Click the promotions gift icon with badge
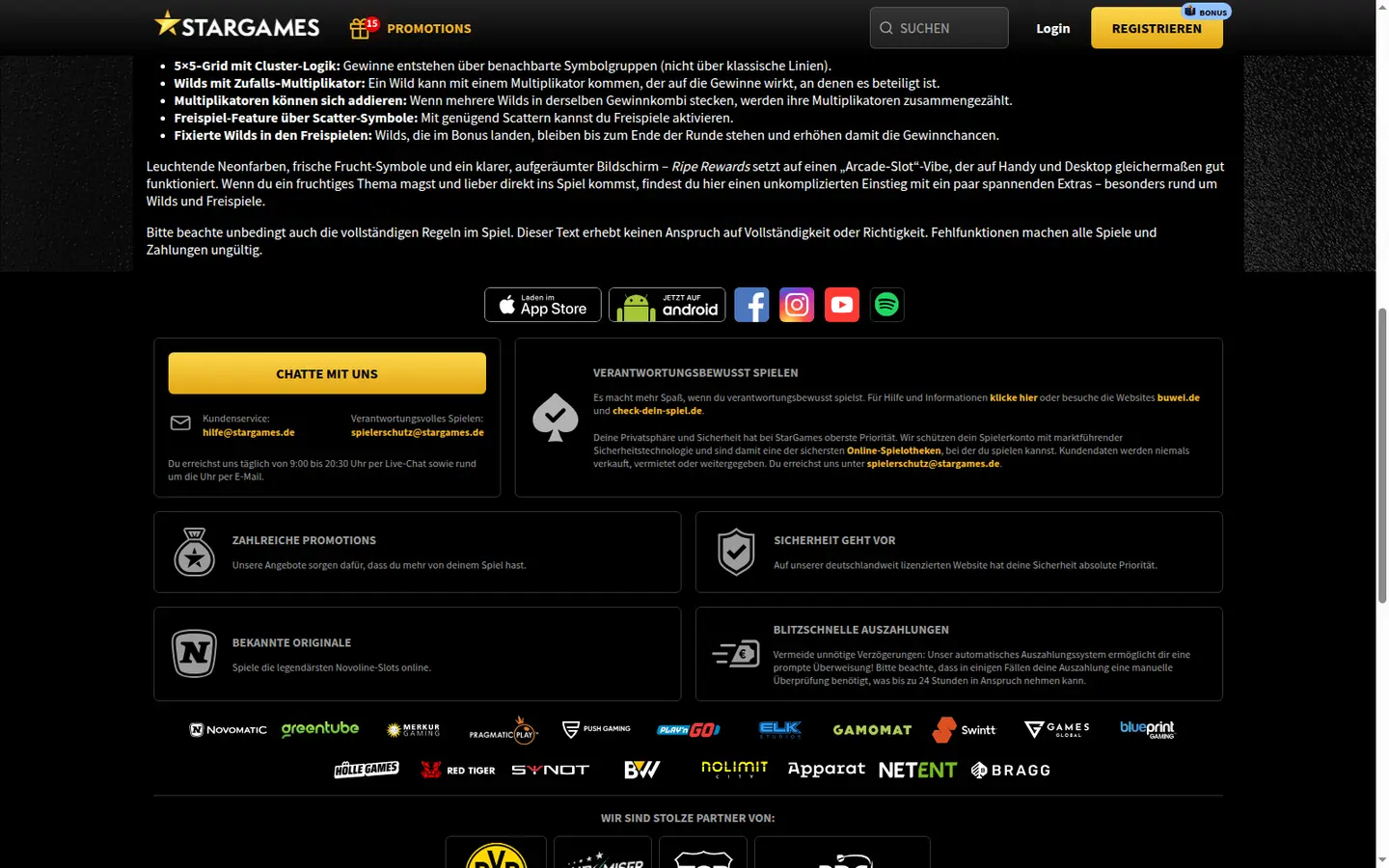 pos(363,27)
